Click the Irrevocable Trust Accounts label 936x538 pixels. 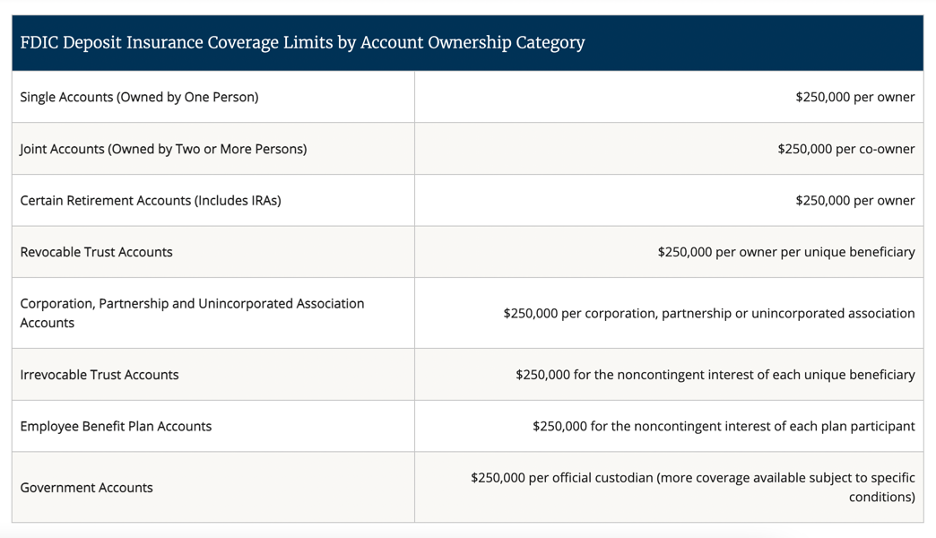click(x=99, y=374)
